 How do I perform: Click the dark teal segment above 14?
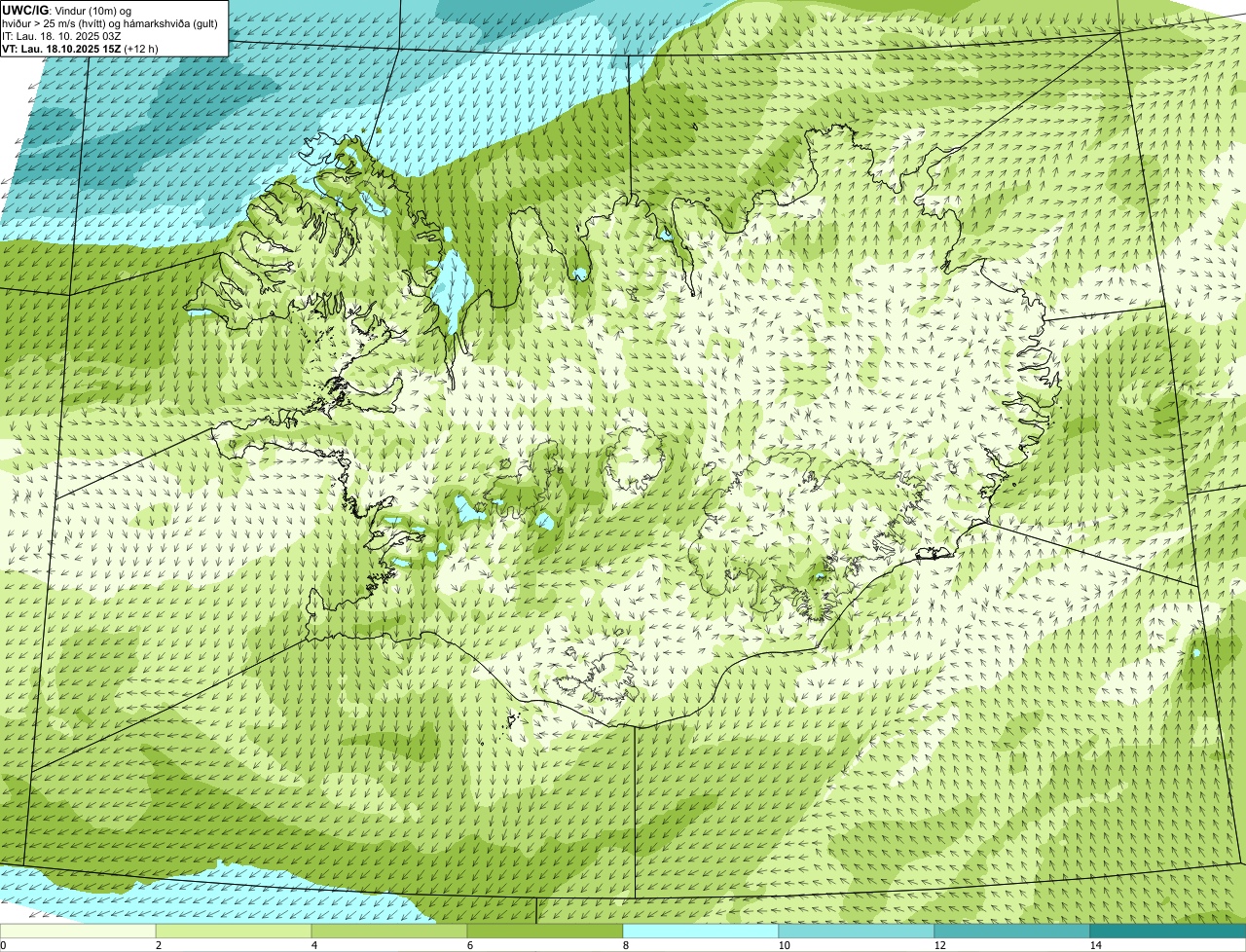(x=1168, y=931)
